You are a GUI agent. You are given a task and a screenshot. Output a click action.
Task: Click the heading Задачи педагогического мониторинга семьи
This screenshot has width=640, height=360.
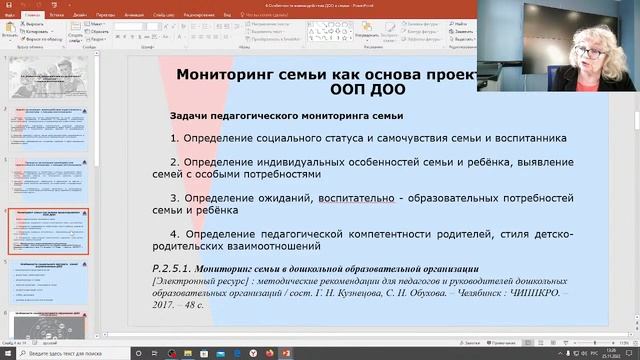287,116
